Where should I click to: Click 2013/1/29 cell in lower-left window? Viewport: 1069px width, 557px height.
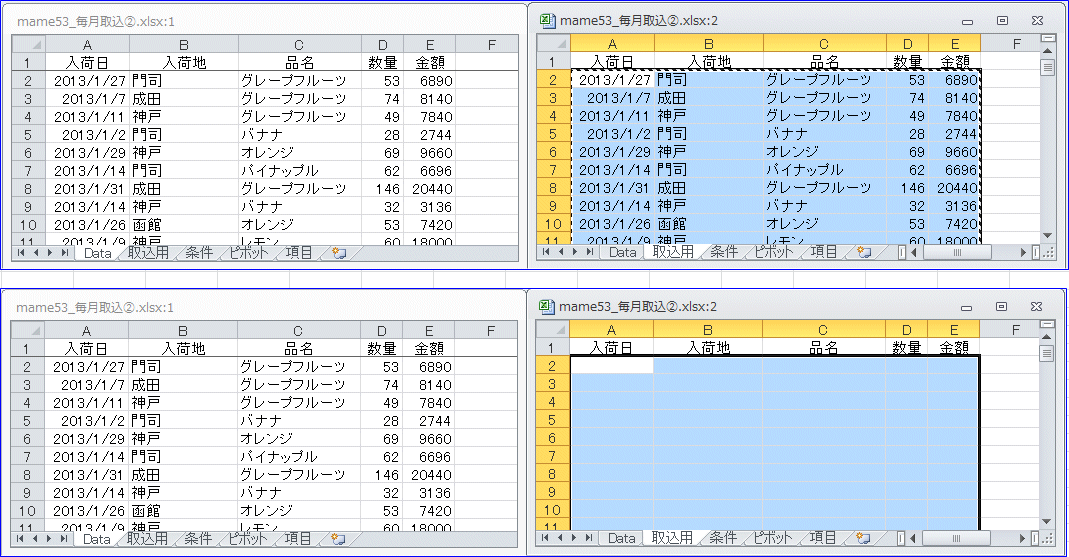tap(87, 439)
